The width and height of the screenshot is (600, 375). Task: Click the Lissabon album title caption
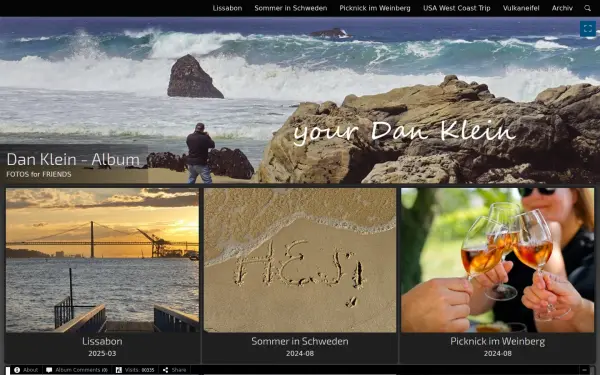(x=102, y=341)
